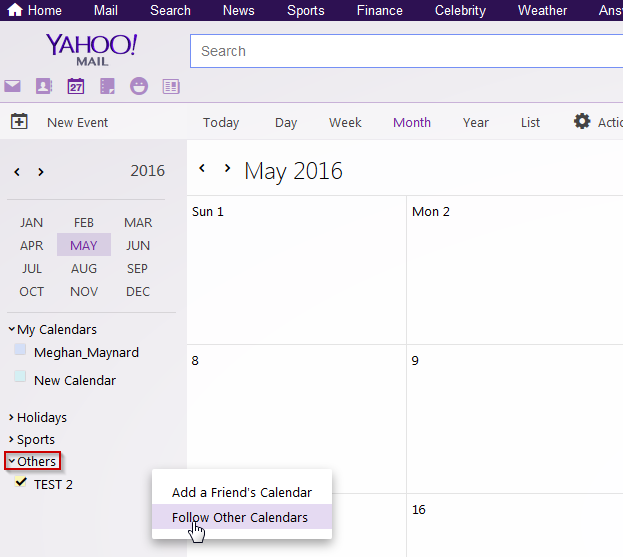Select MAY in mini calendar
Viewport: 623px width, 557px height.
click(x=83, y=245)
